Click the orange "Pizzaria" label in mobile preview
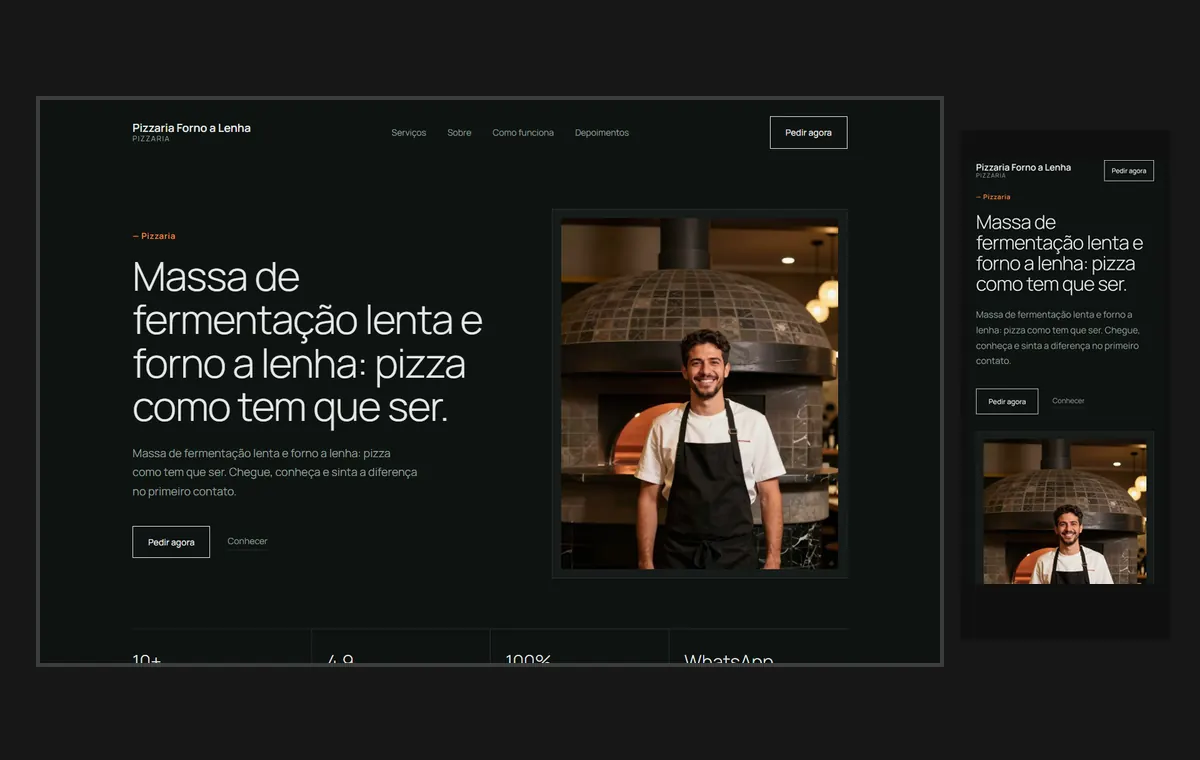Viewport: 1200px width, 760px height. [993, 197]
